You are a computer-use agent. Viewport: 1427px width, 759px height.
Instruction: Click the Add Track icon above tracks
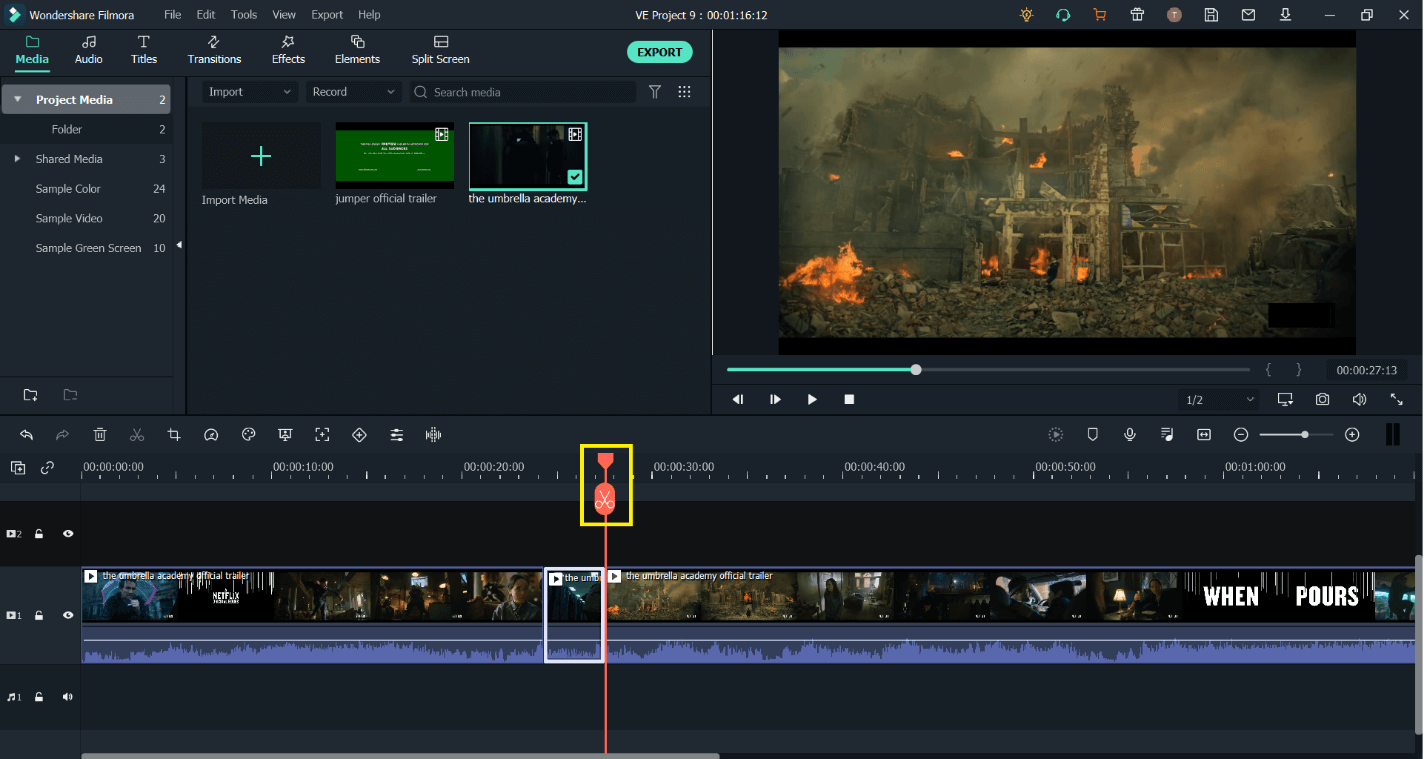[18, 467]
